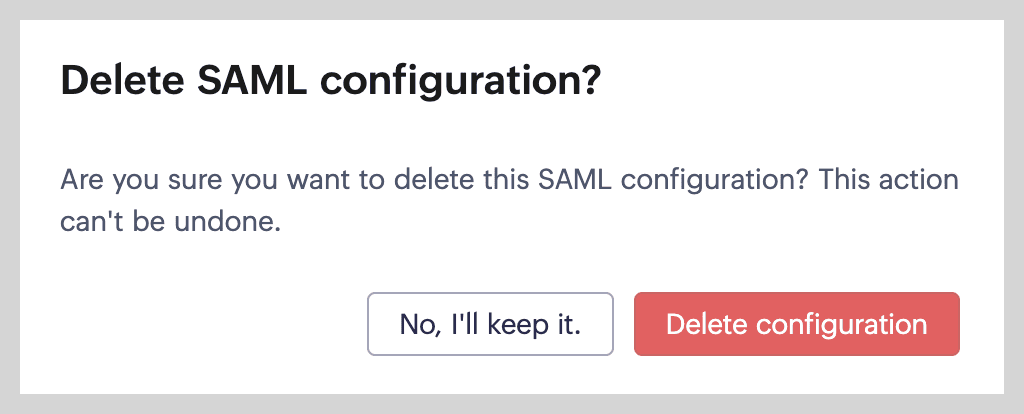Tap the button labeled "Delete configuration"
Viewport: 1024px width, 414px height.
796,324
